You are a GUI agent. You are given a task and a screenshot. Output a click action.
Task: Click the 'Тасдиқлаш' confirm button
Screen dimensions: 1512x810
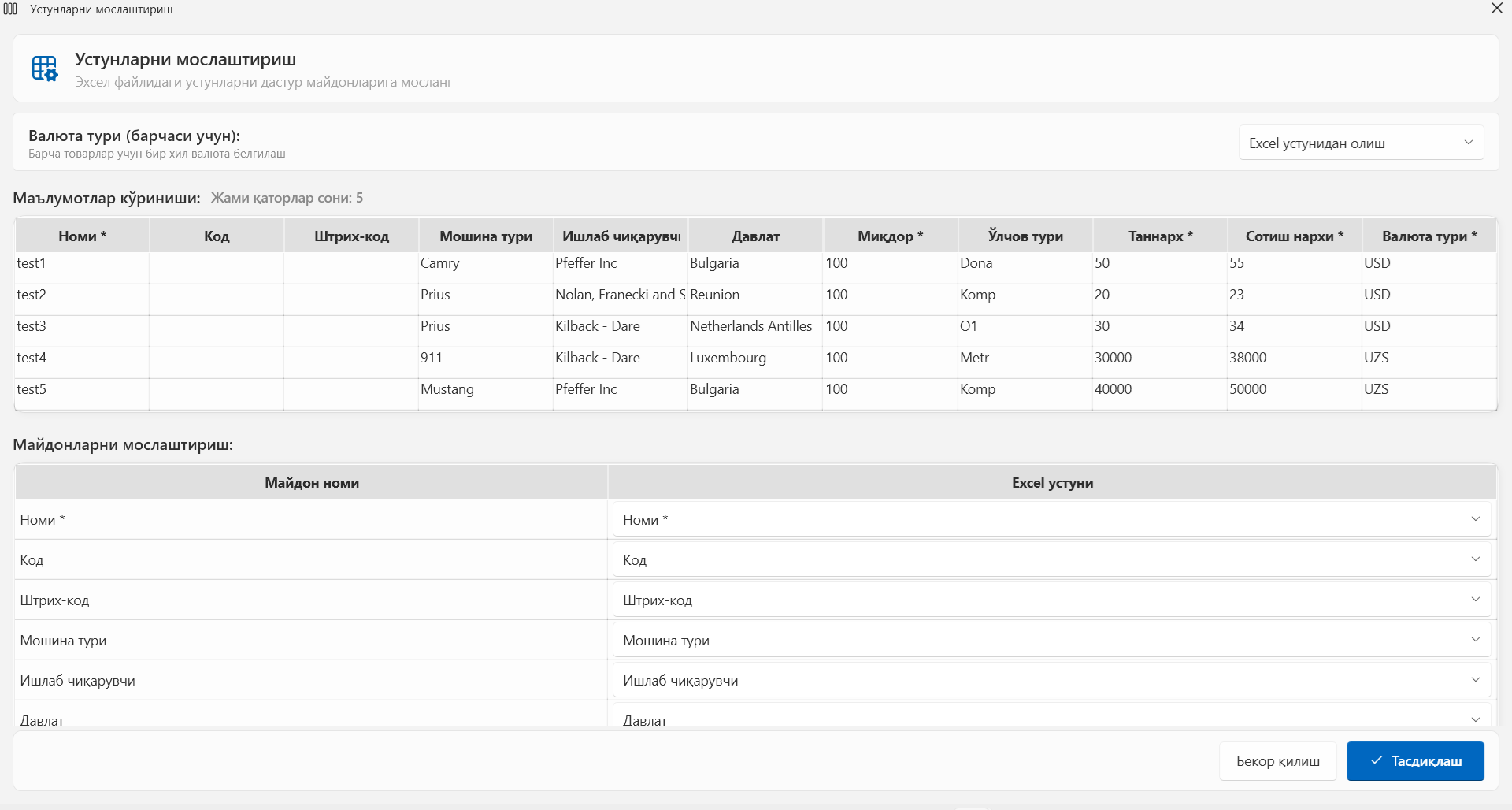tap(1415, 761)
